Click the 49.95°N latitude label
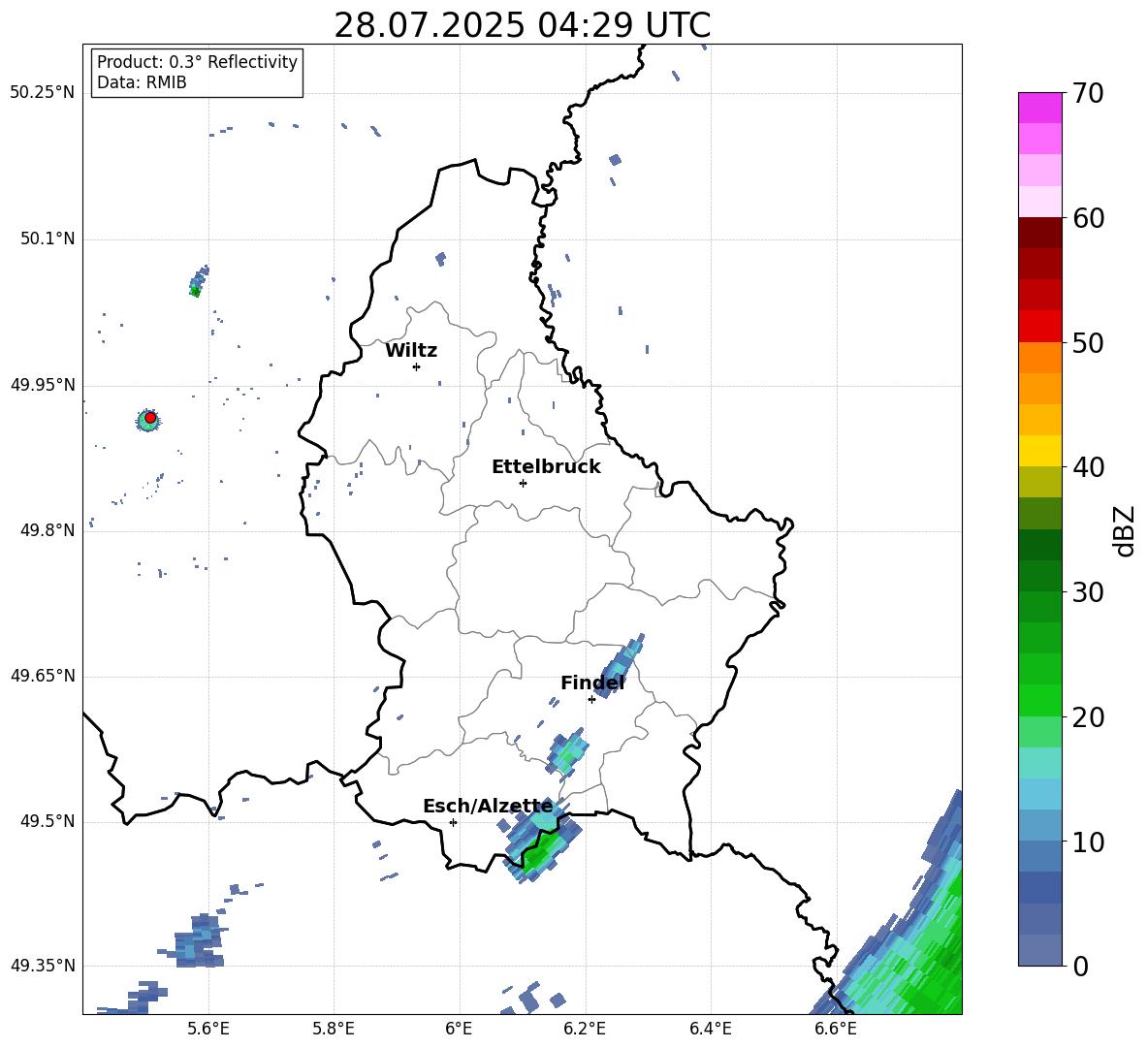 pyautogui.click(x=43, y=385)
